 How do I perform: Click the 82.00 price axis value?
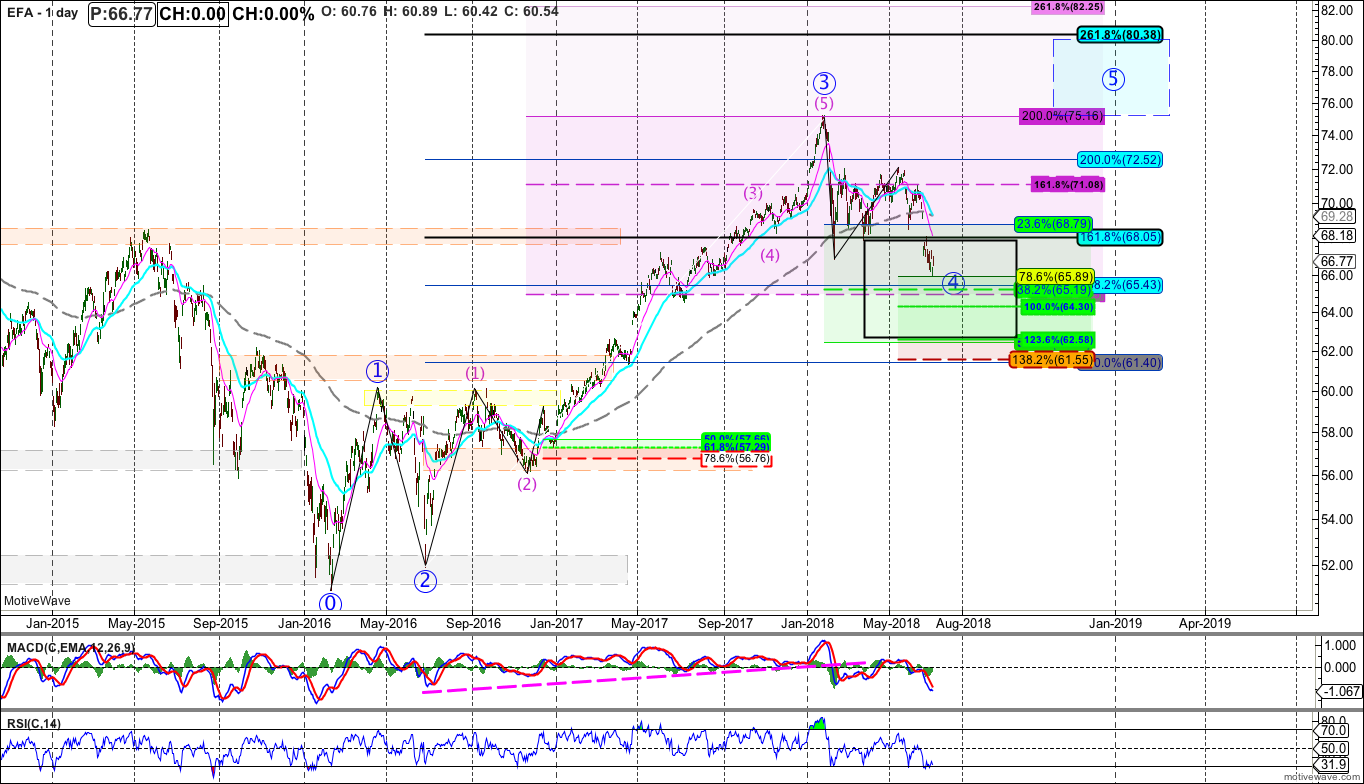coord(1335,10)
